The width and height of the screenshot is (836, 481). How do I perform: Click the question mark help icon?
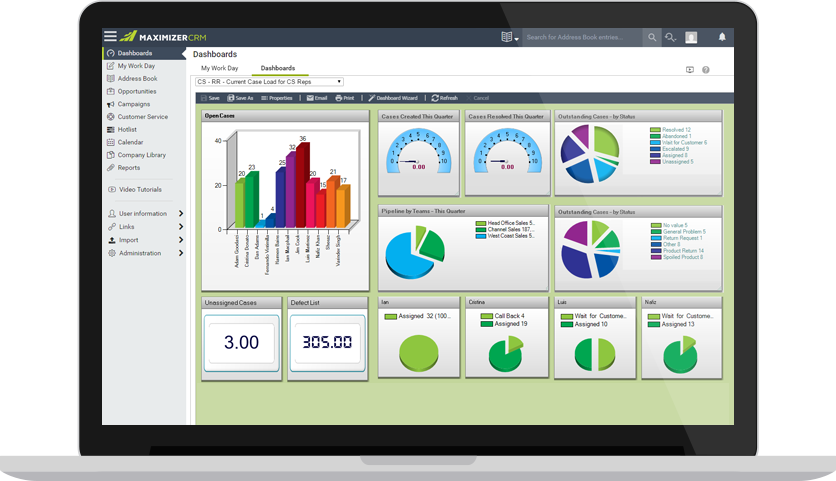[x=705, y=70]
